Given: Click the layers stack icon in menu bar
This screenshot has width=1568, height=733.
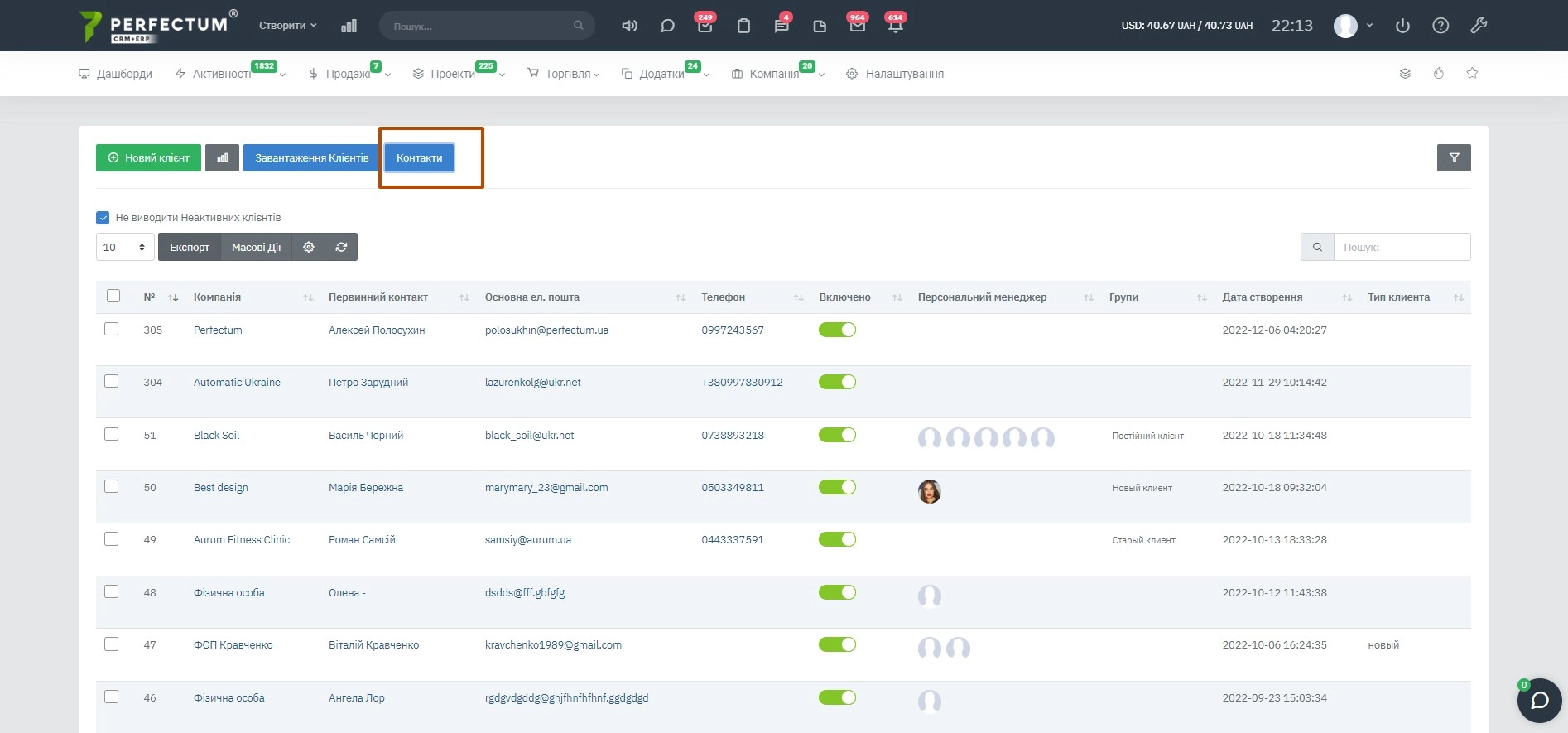Looking at the screenshot, I should pyautogui.click(x=1405, y=74).
